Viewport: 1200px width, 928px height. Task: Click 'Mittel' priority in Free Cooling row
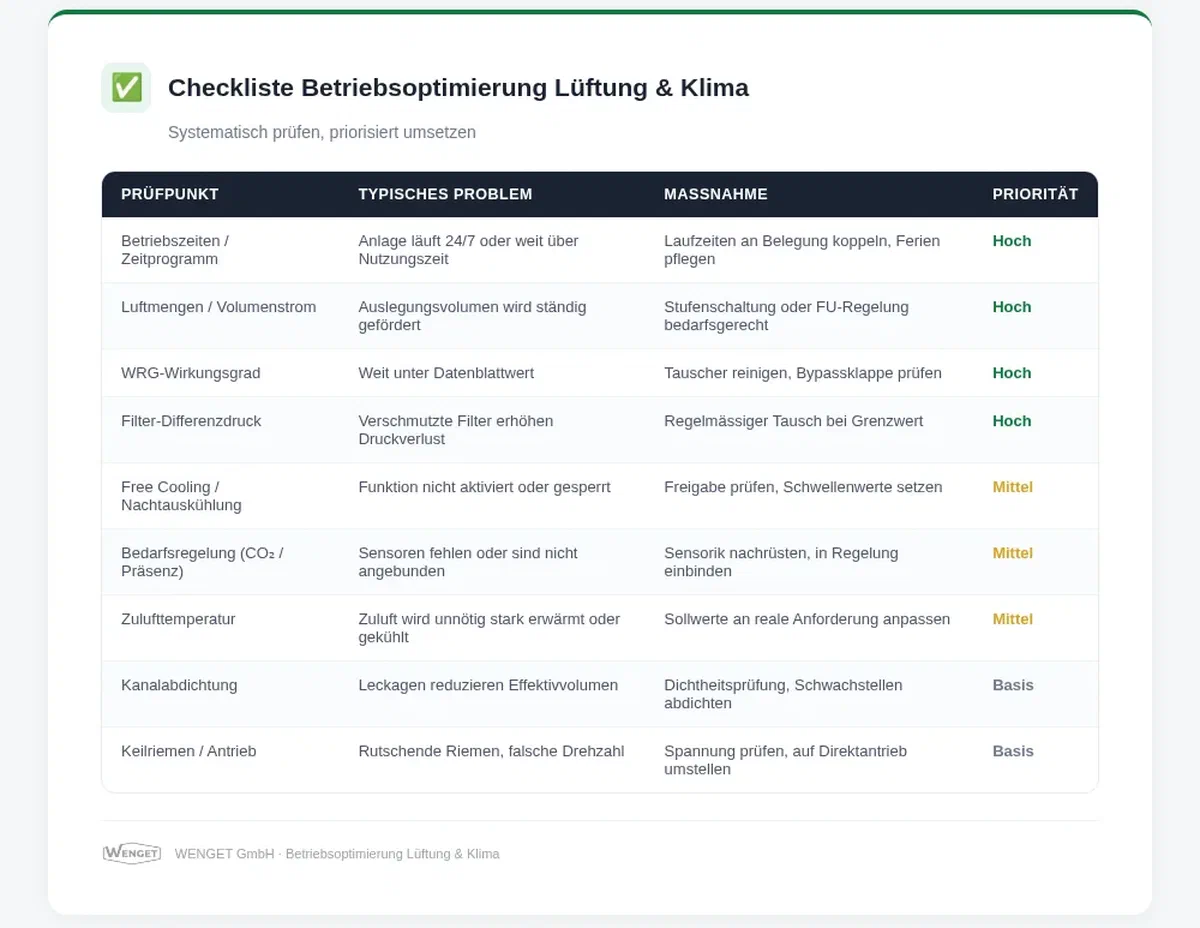(x=1012, y=487)
